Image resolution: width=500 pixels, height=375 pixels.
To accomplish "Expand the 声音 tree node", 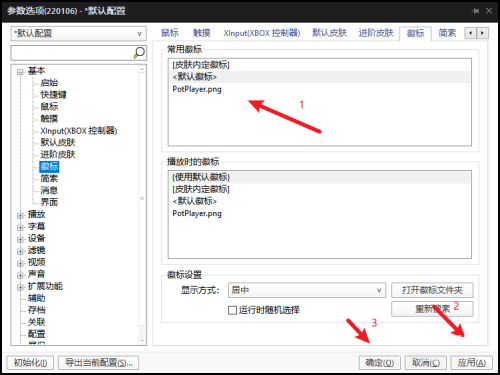I will coord(21,275).
